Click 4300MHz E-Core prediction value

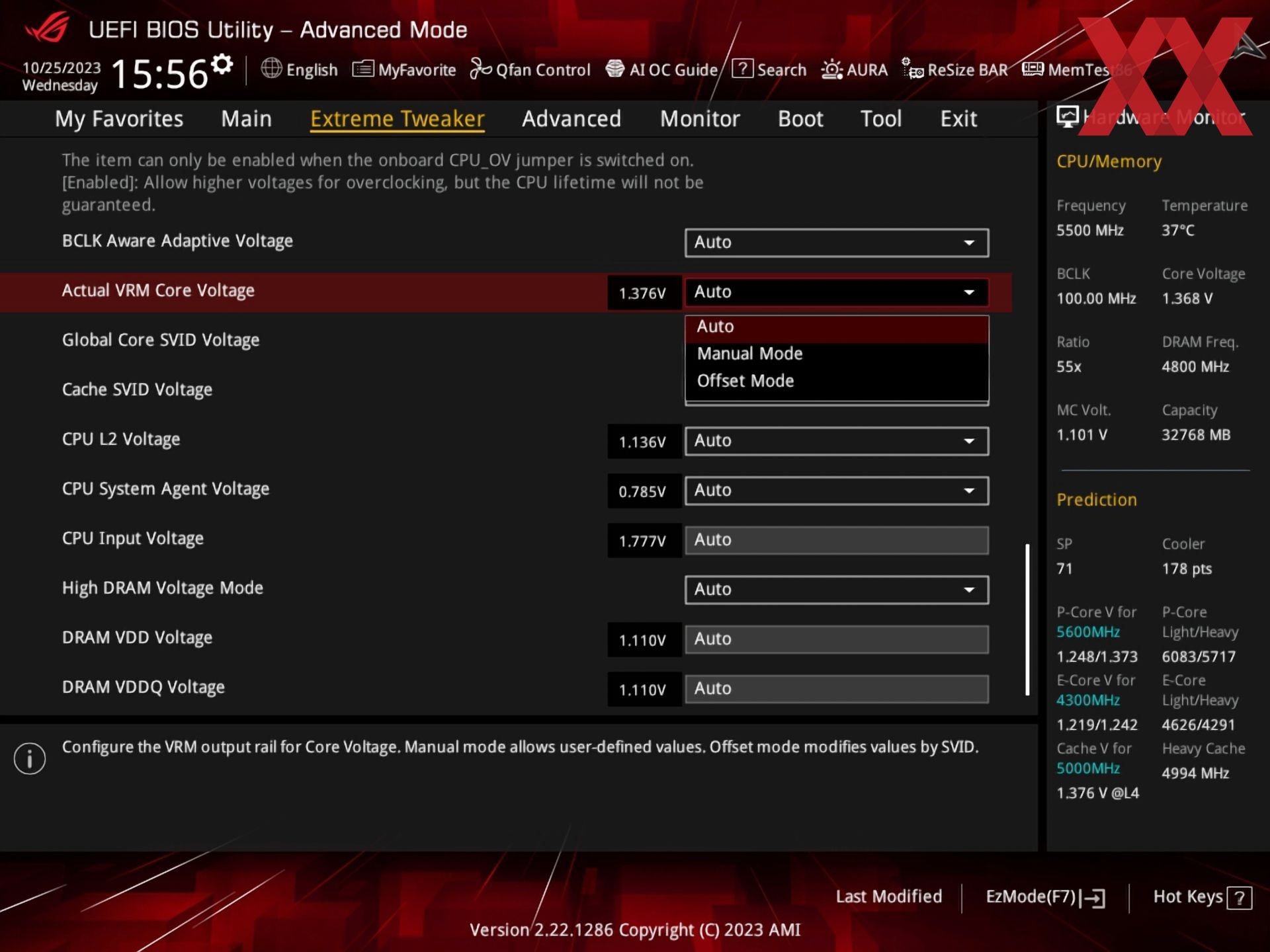coord(1088,700)
